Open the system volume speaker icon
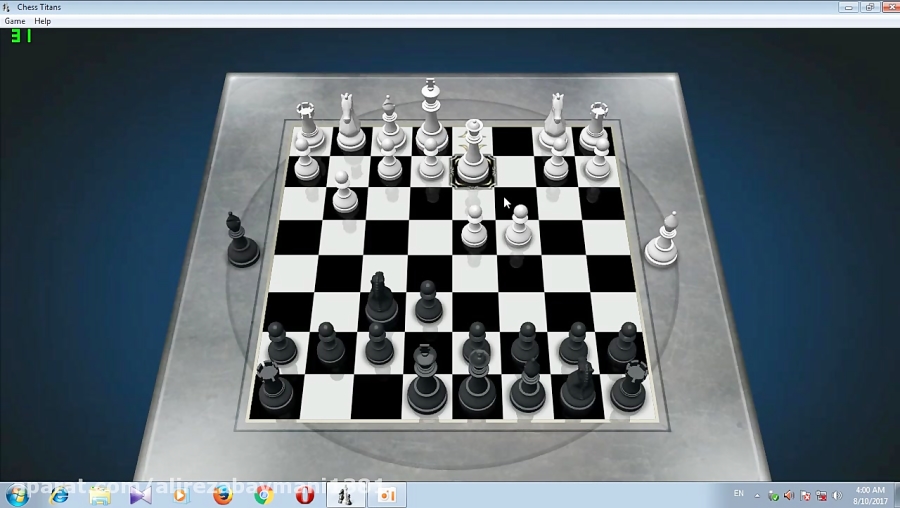 [837, 495]
